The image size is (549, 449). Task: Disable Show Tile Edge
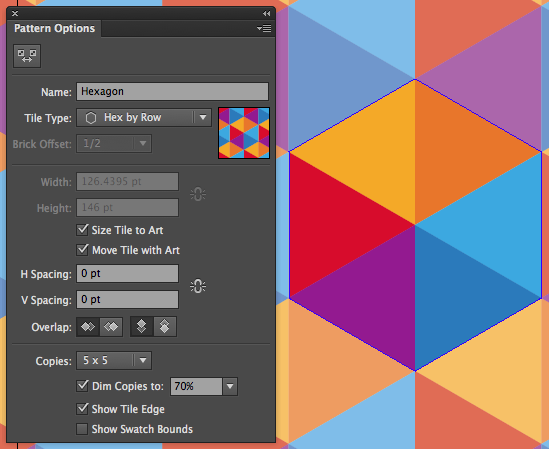(x=82, y=409)
